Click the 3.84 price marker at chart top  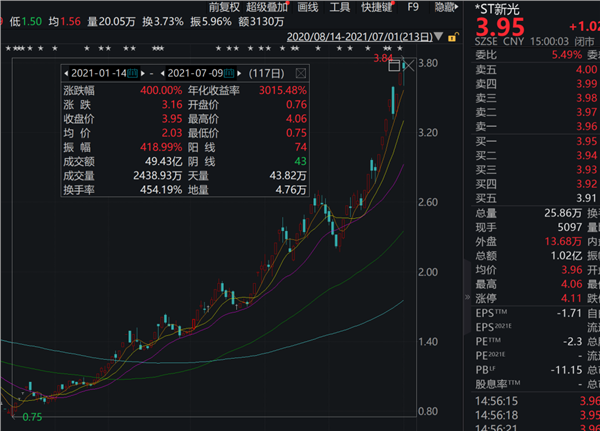pos(381,58)
